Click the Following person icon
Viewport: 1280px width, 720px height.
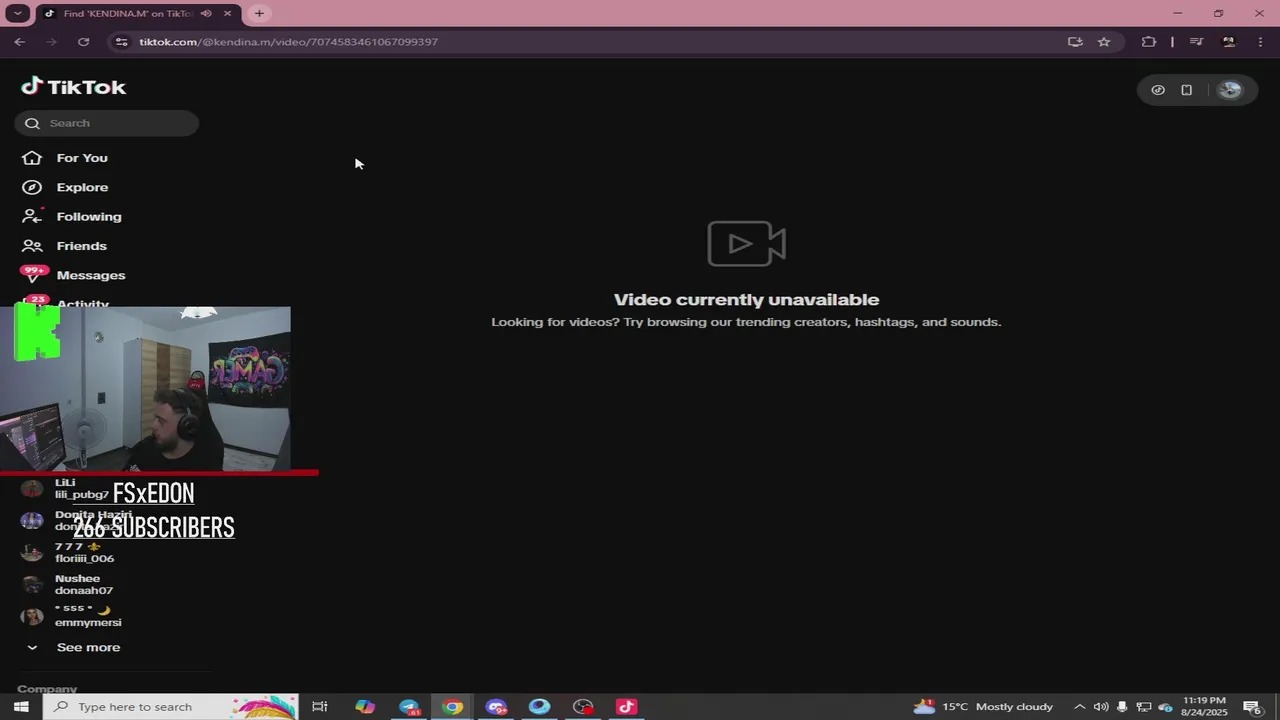[32, 216]
